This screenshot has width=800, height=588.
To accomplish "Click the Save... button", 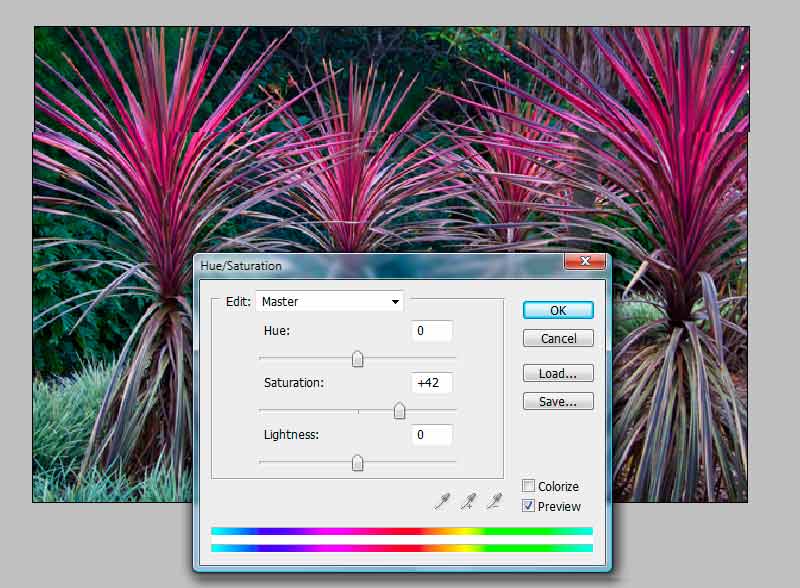I will point(558,401).
